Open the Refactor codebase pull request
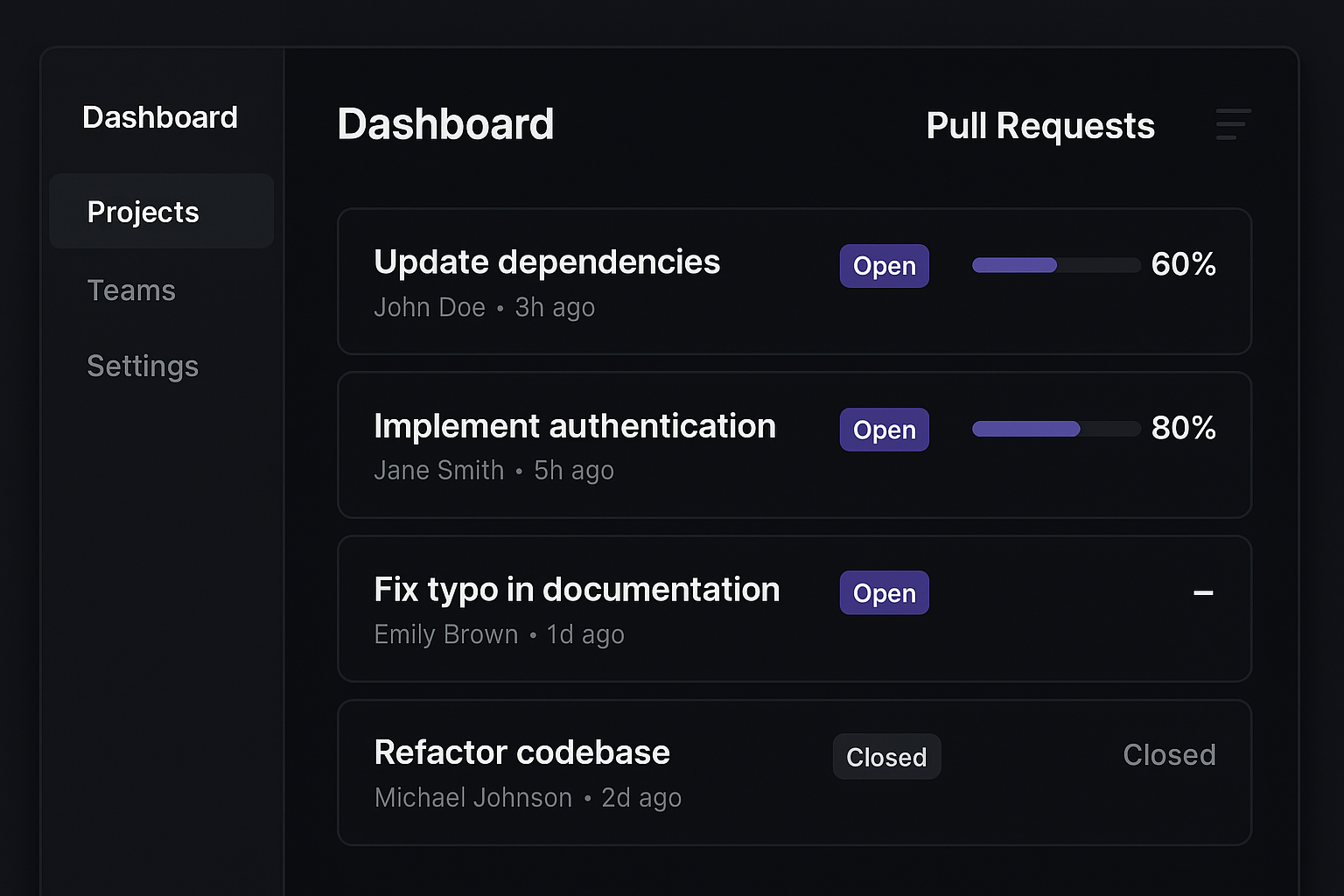 (521, 752)
